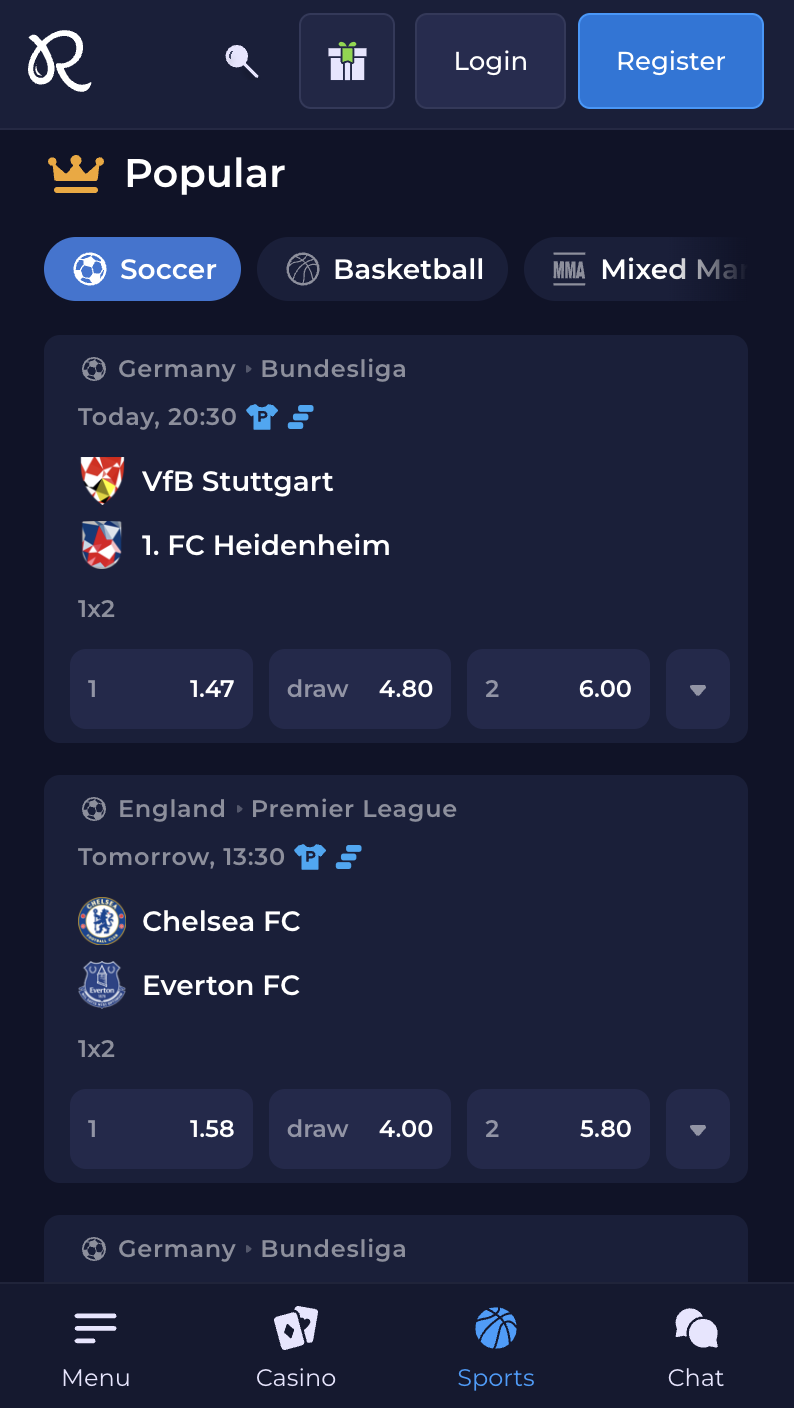794x1408 pixels.
Task: Select Heidenheim win odds 6.00
Action: (x=558, y=689)
